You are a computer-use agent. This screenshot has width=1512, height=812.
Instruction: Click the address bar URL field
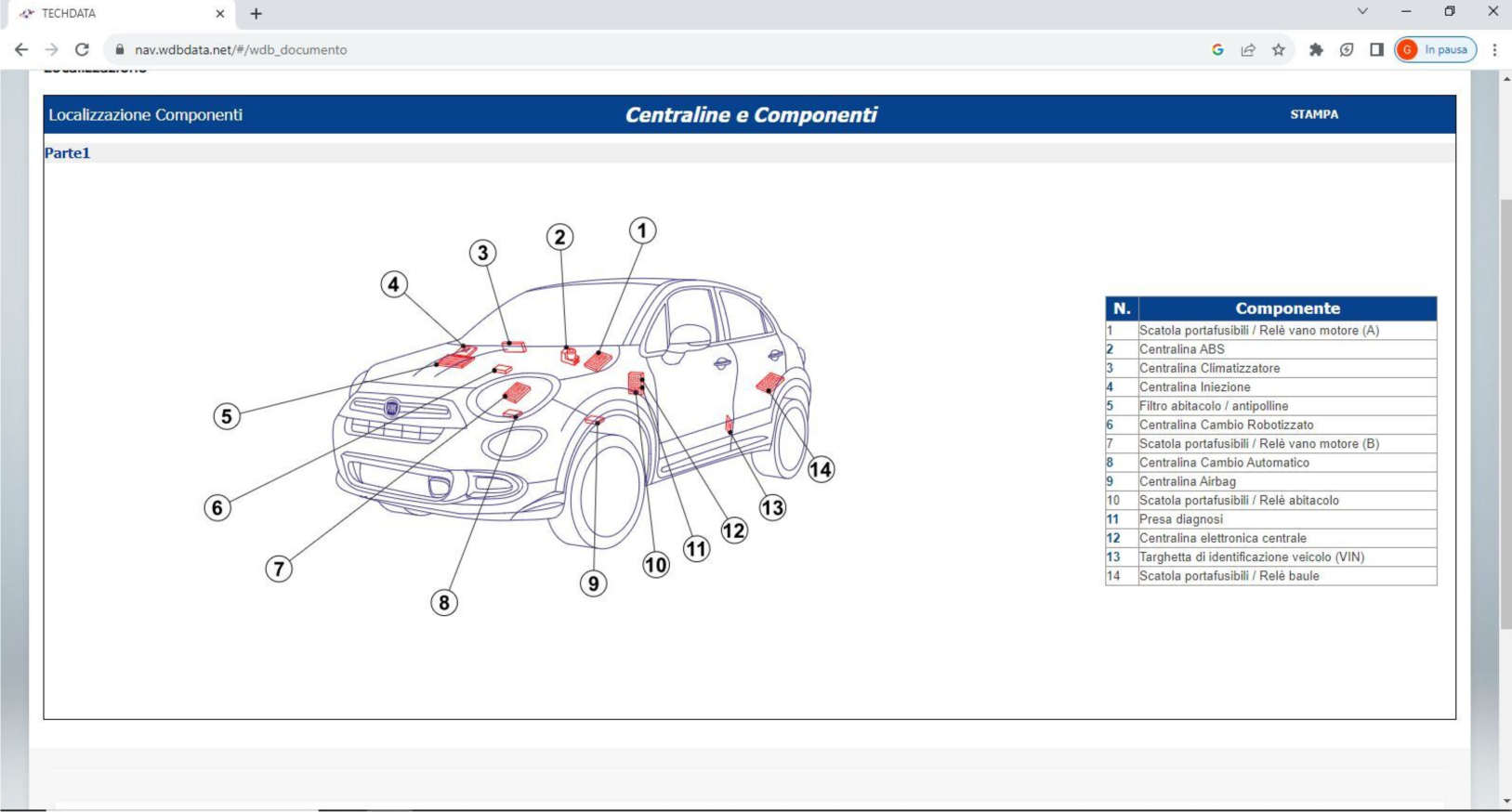click(x=651, y=50)
